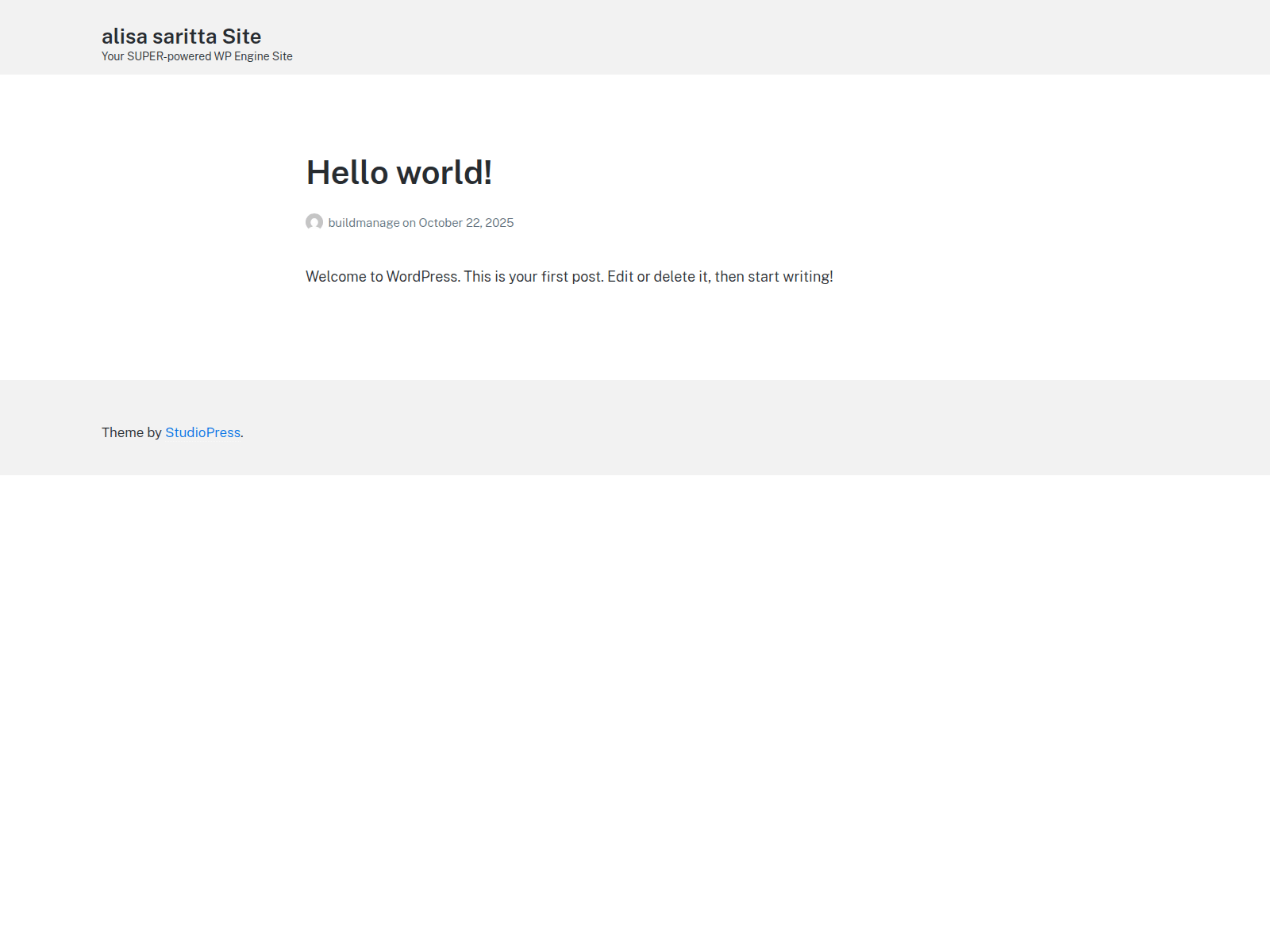Open the alisa saritta Site title link

[181, 36]
